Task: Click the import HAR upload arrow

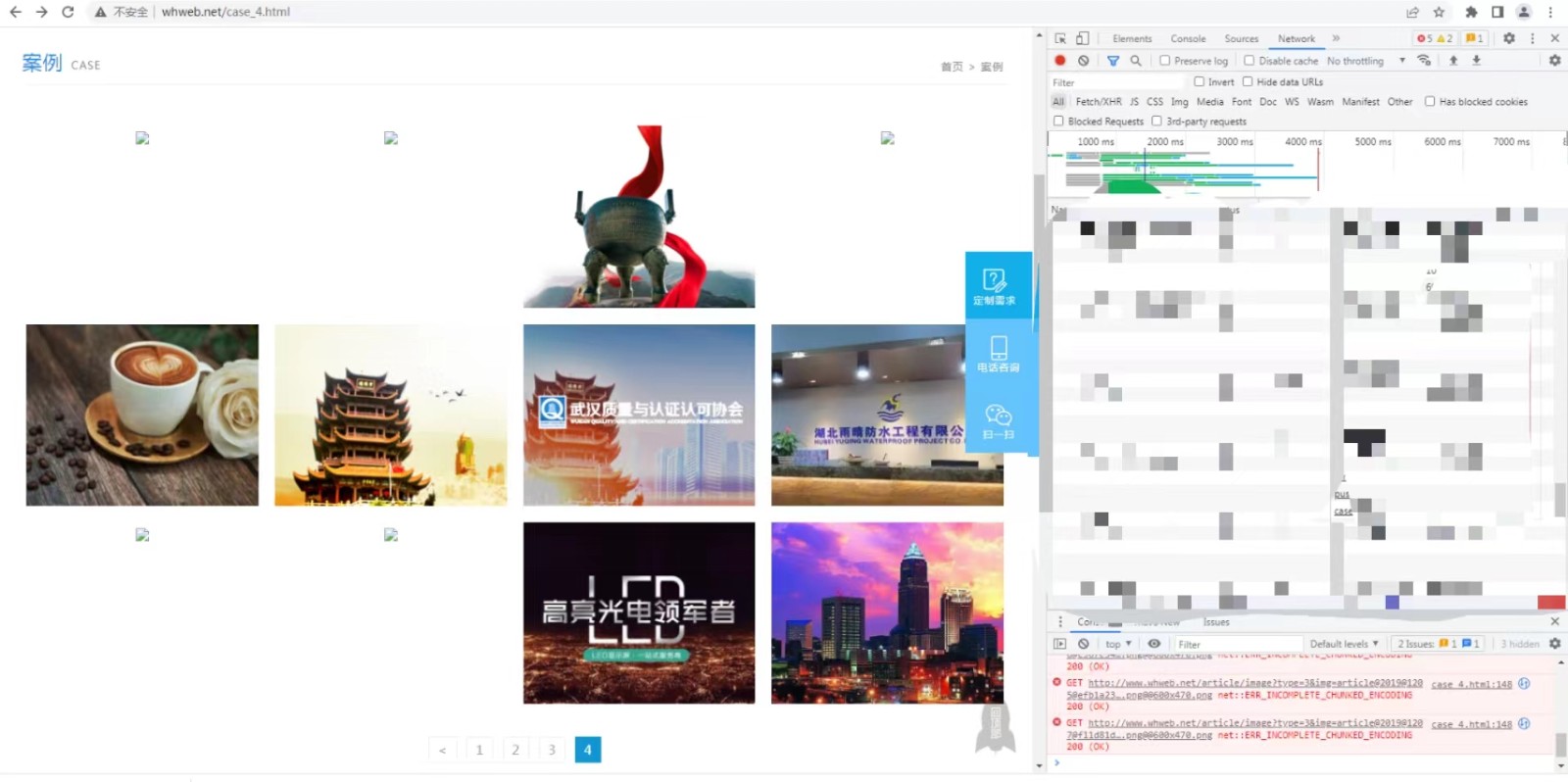Action: (x=1453, y=61)
